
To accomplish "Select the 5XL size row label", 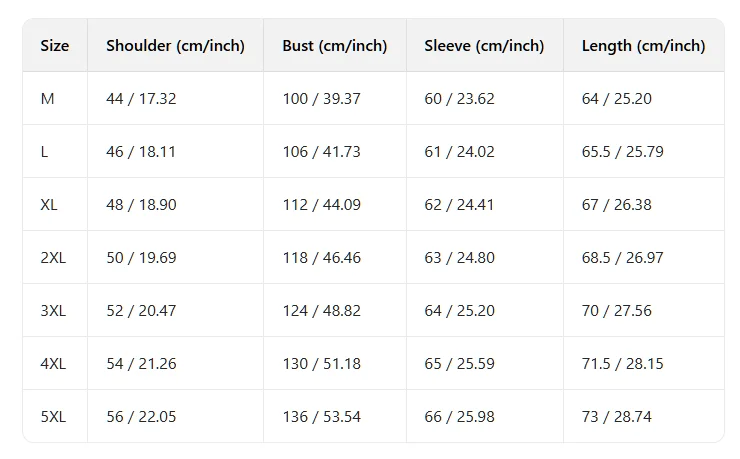I will click(53, 417).
